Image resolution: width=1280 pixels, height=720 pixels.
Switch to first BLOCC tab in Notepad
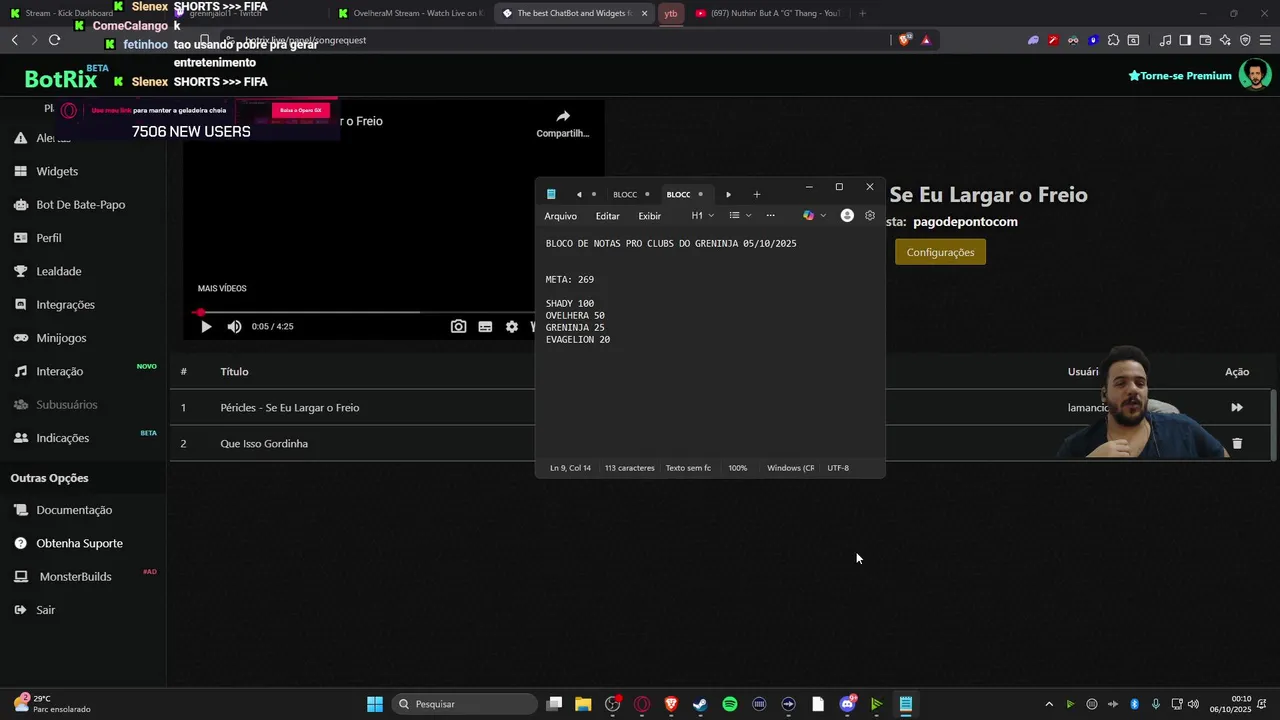[630, 194]
